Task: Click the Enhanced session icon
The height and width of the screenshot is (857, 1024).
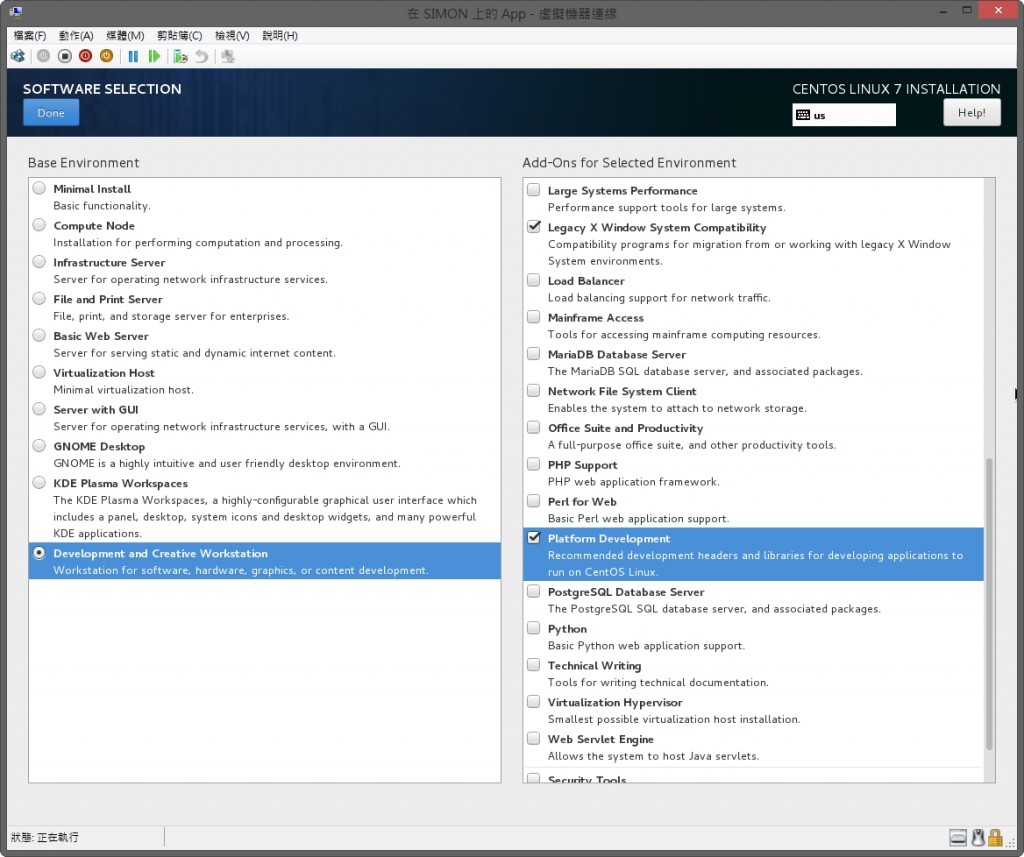Action: [x=227, y=56]
